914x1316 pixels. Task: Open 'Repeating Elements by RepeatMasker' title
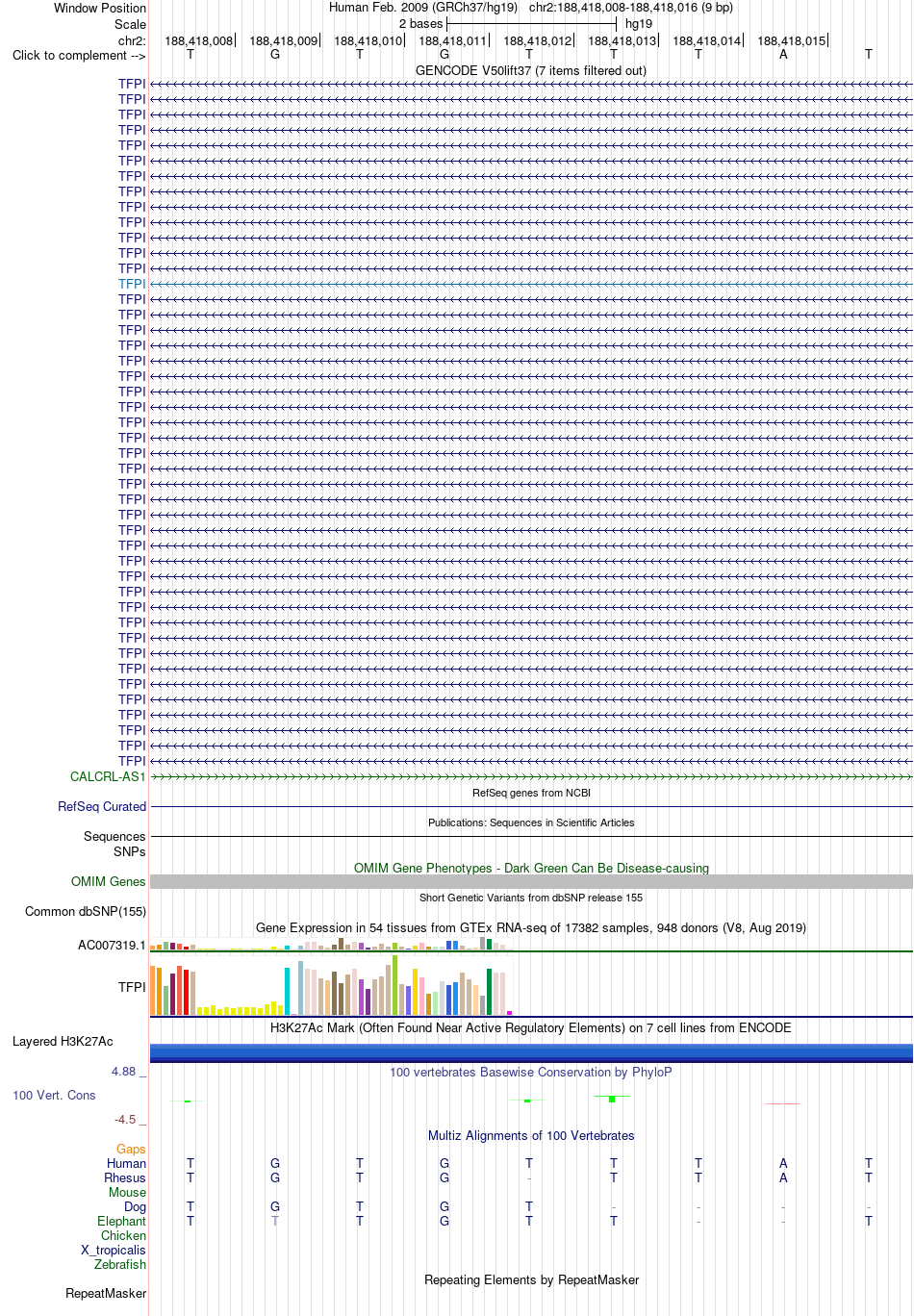(x=531, y=1280)
